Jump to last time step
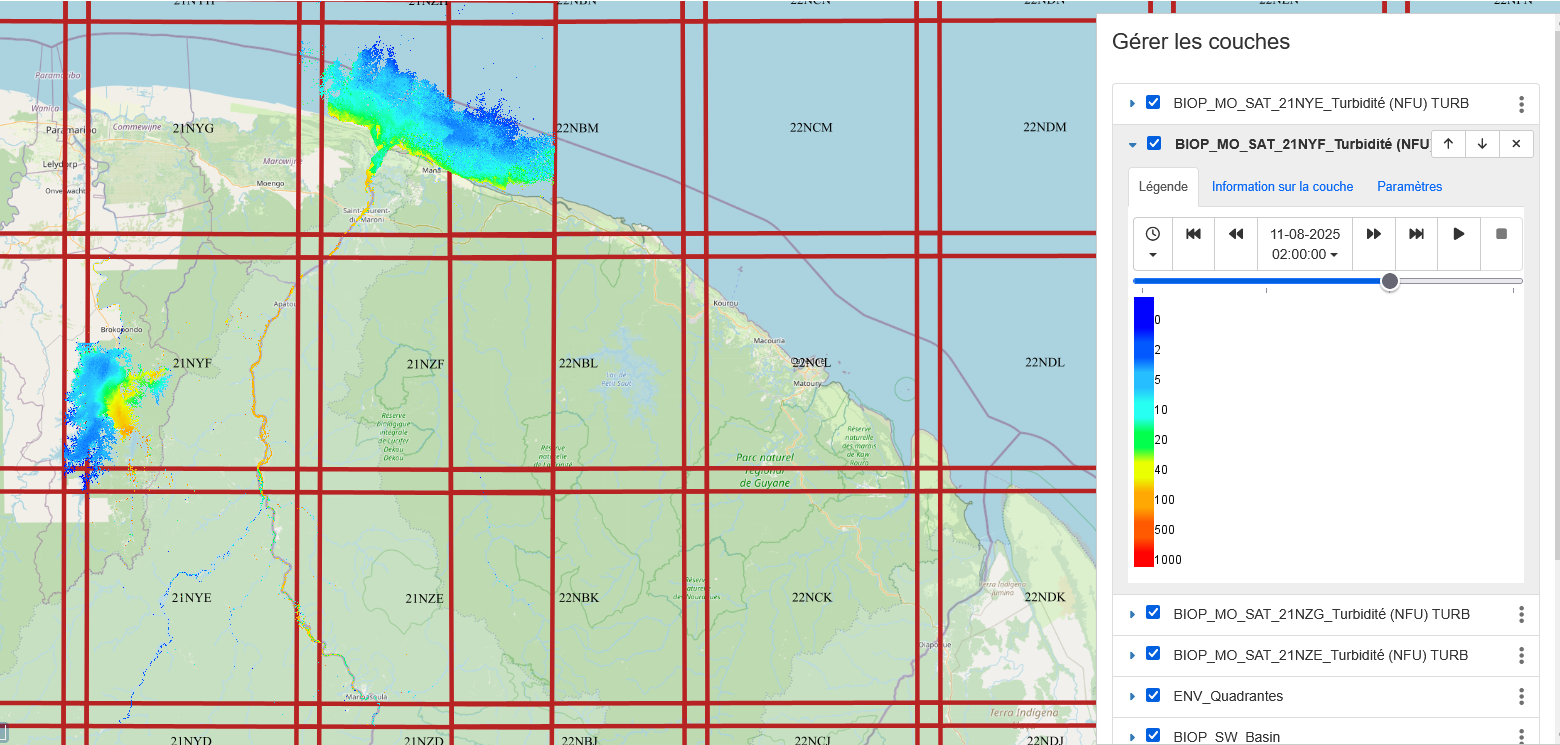1560x745 pixels. coord(1416,234)
